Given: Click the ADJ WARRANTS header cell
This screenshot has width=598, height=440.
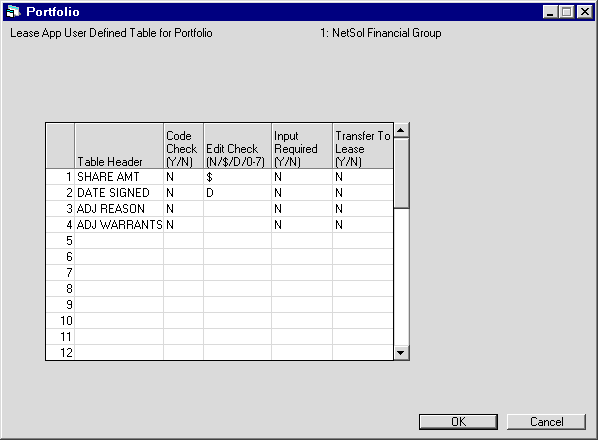Looking at the screenshot, I should pyautogui.click(x=119, y=225).
